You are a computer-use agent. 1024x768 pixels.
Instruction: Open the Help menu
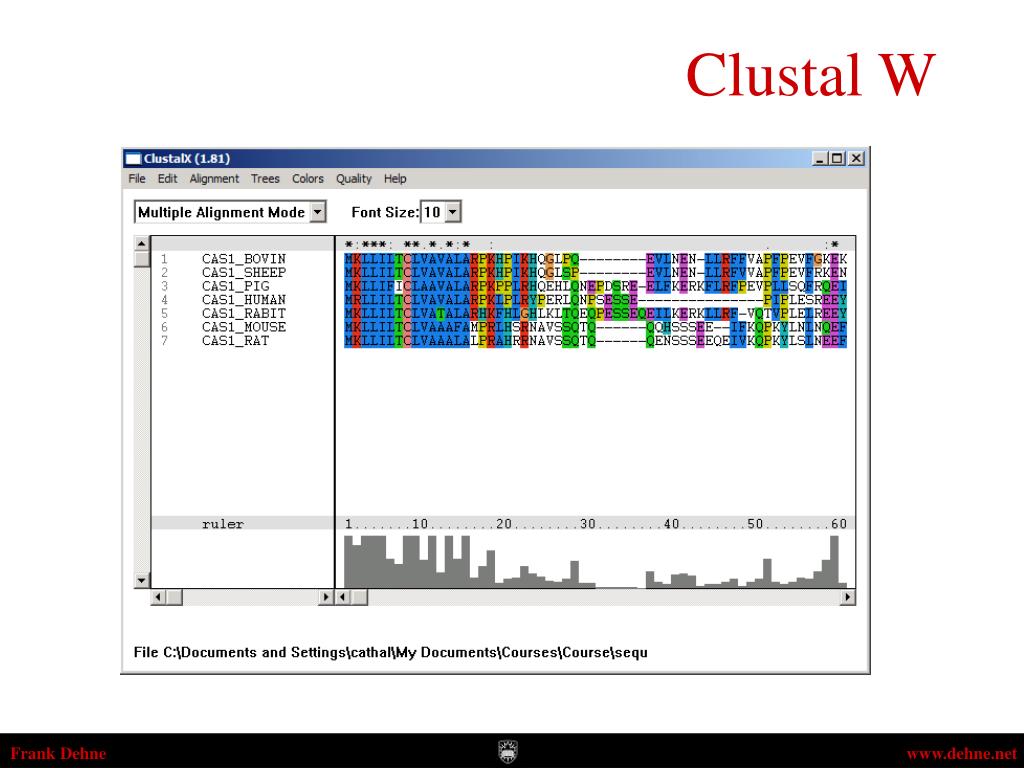[394, 178]
